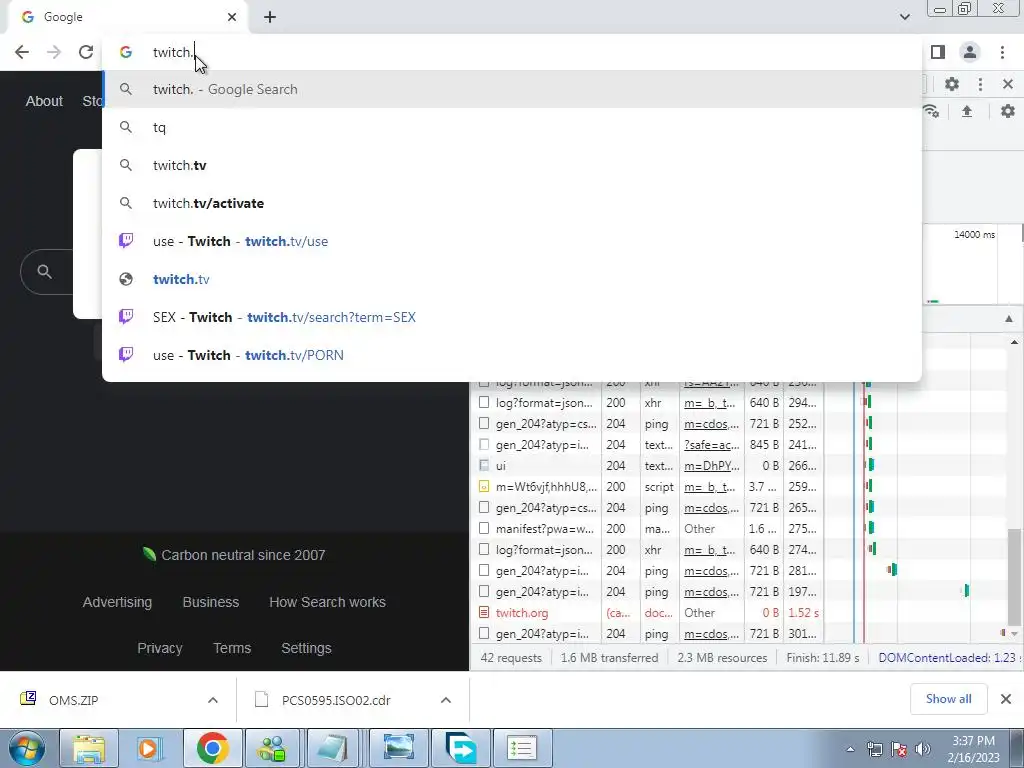Open the twitch.tv globe URL suggestion

tap(512, 279)
